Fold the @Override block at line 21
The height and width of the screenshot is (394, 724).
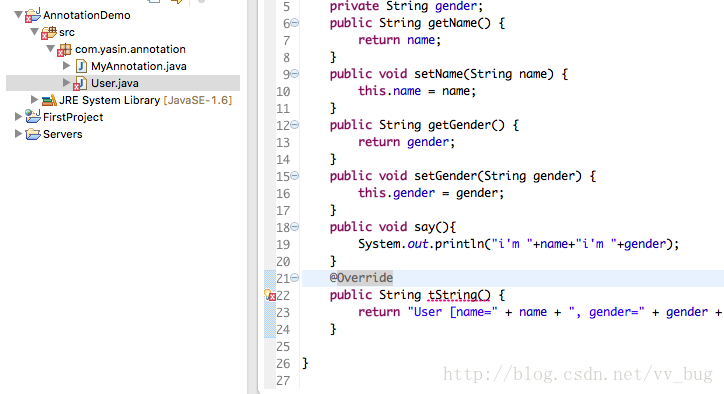click(x=295, y=278)
